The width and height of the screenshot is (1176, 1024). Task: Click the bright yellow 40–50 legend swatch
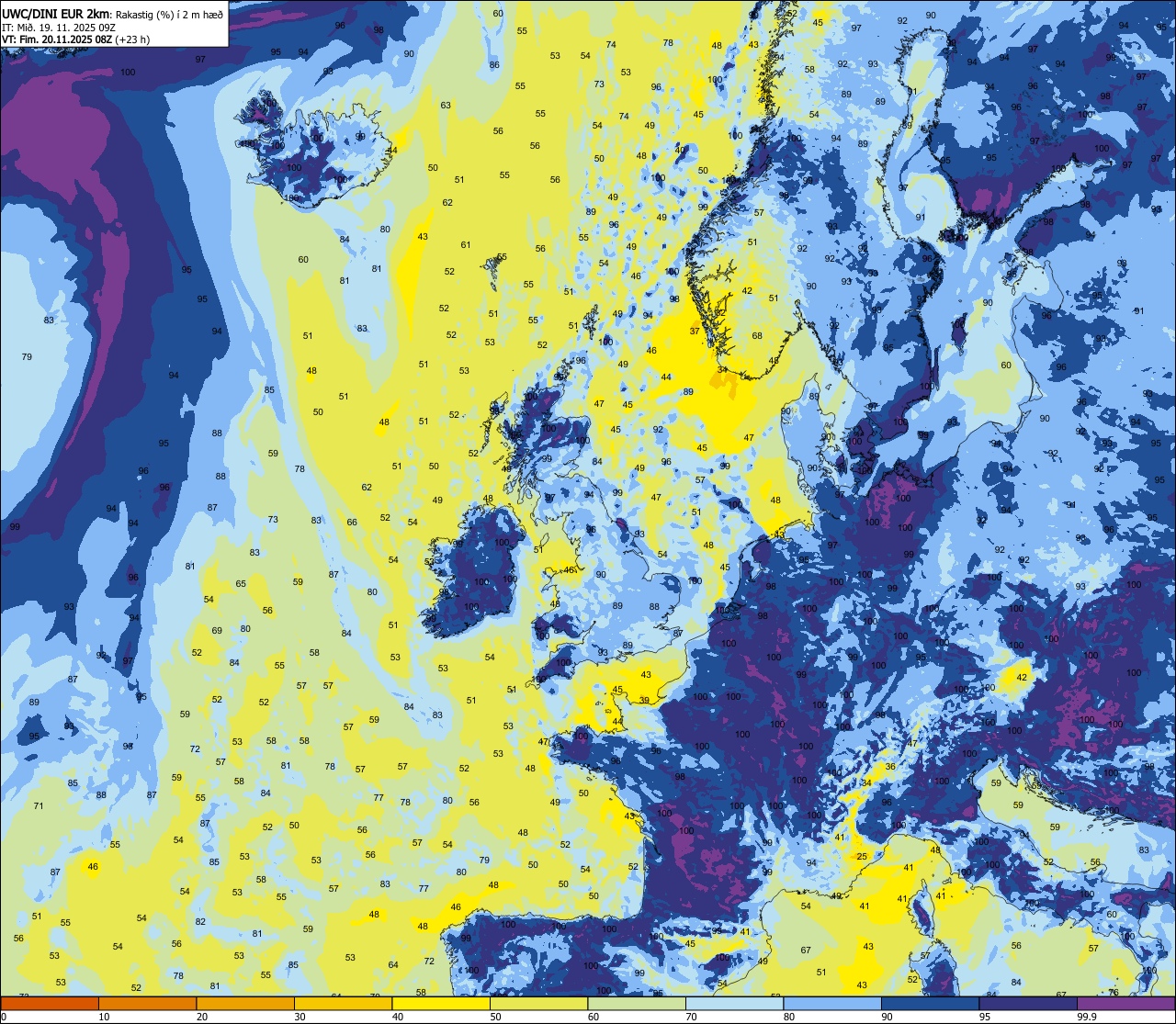click(441, 1003)
